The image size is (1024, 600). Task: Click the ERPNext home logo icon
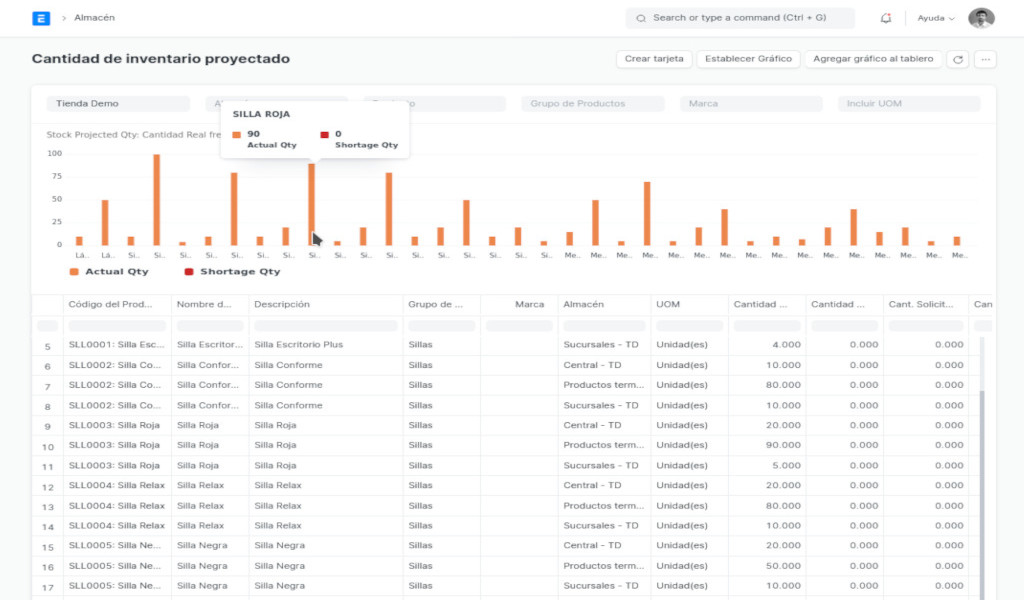click(41, 18)
